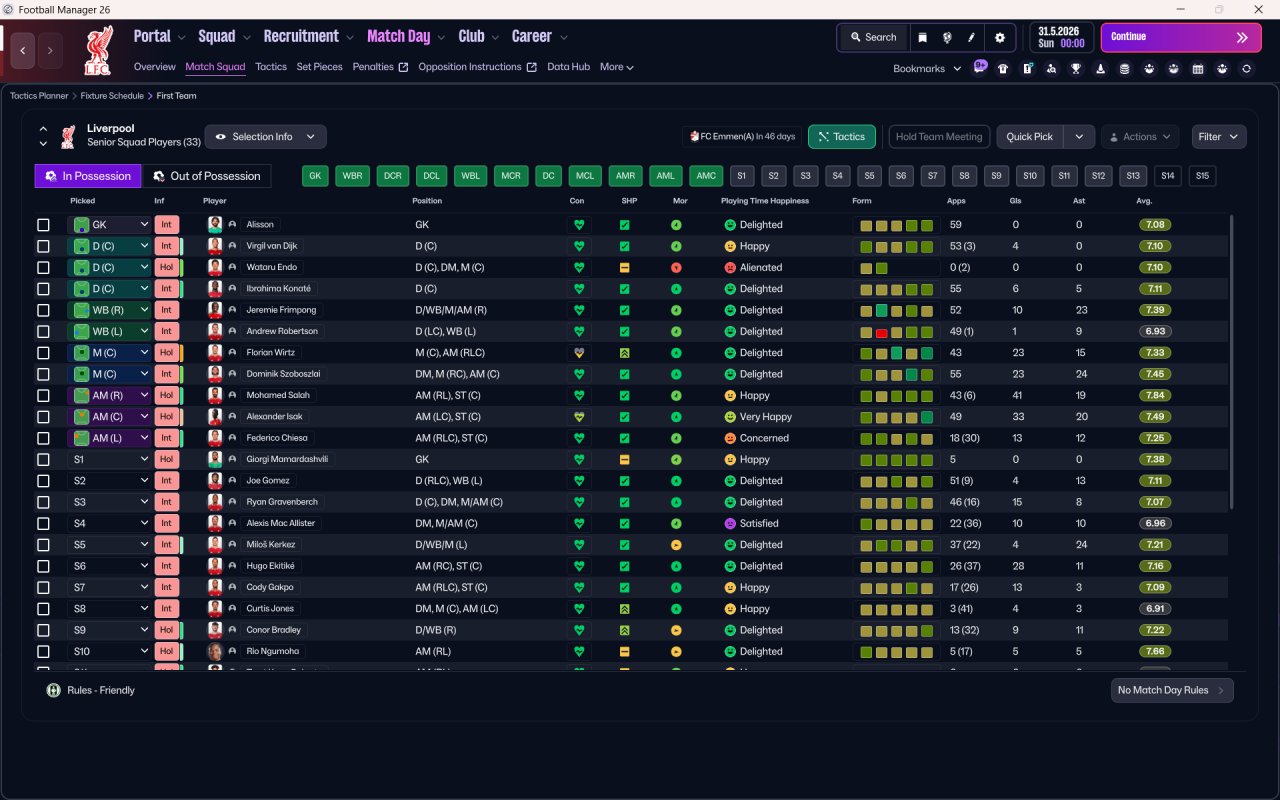Open No Match Day Rules button

tap(1172, 690)
